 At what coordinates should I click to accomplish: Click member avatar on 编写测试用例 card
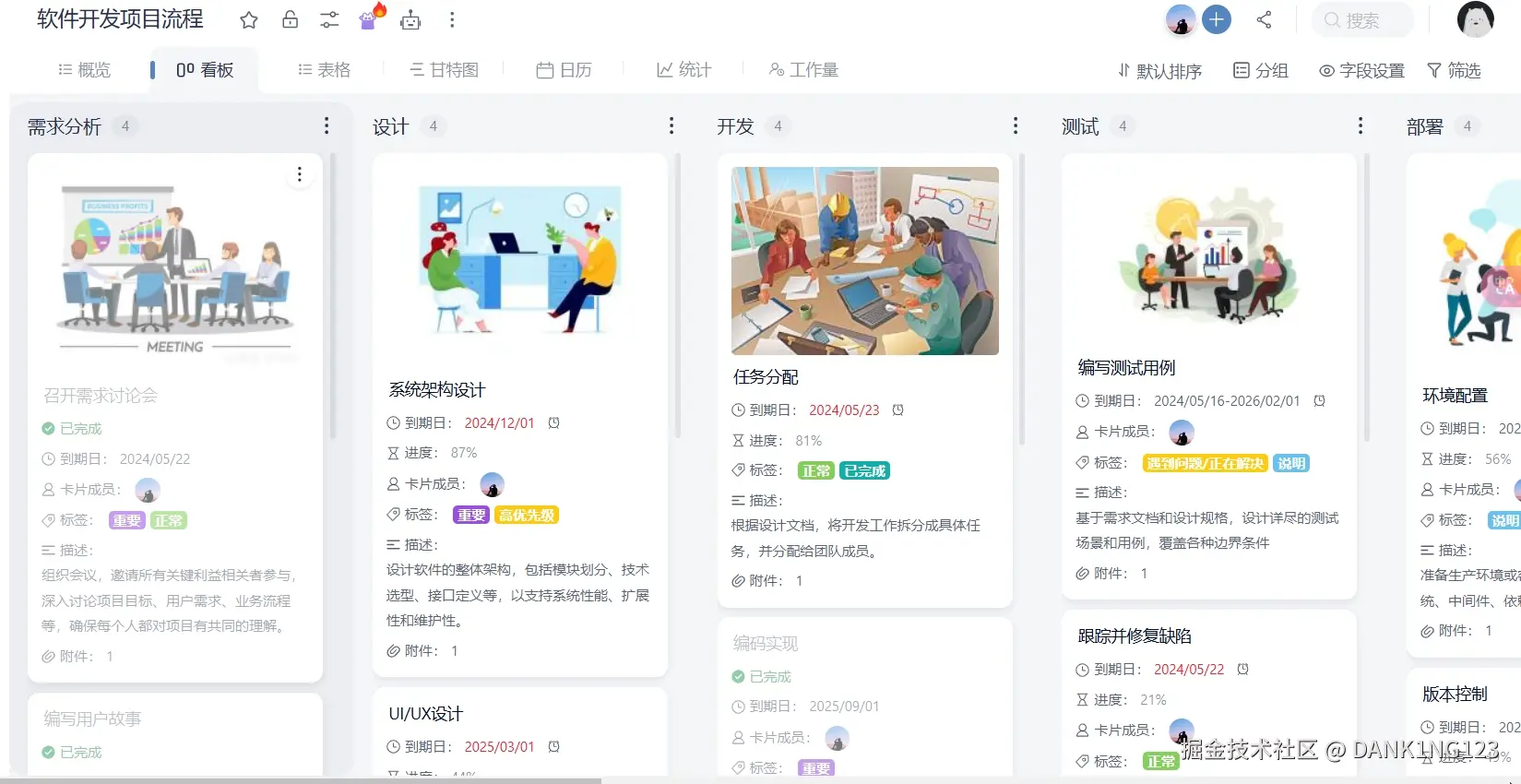1182,432
